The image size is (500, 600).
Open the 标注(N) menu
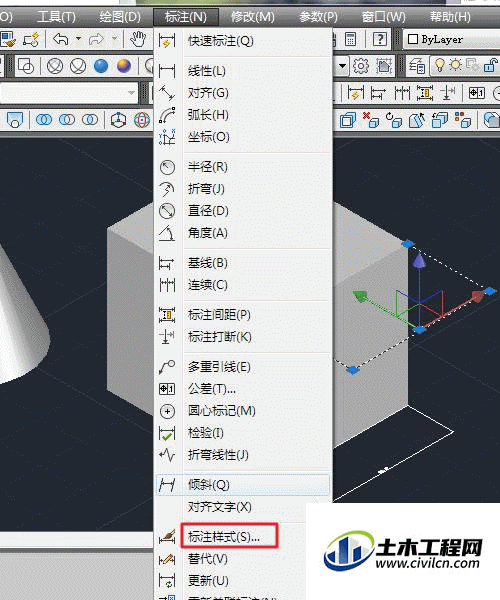pyautogui.click(x=186, y=17)
